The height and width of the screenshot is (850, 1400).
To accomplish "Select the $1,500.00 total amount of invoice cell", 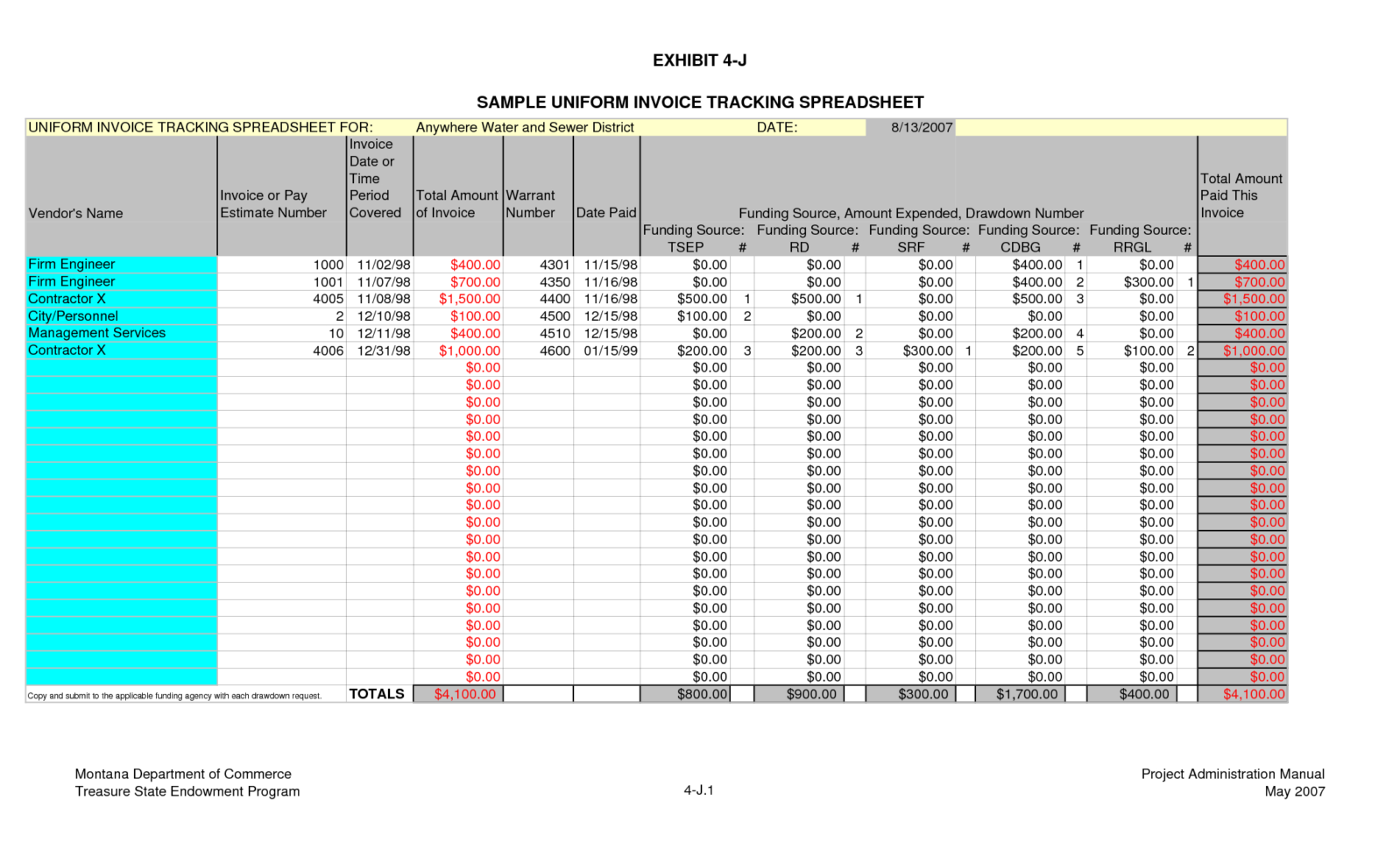I will [457, 299].
